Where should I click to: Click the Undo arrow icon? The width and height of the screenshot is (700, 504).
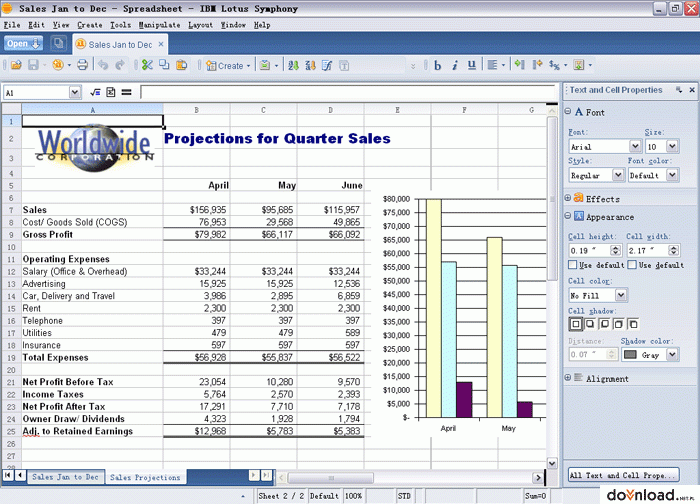pos(103,65)
